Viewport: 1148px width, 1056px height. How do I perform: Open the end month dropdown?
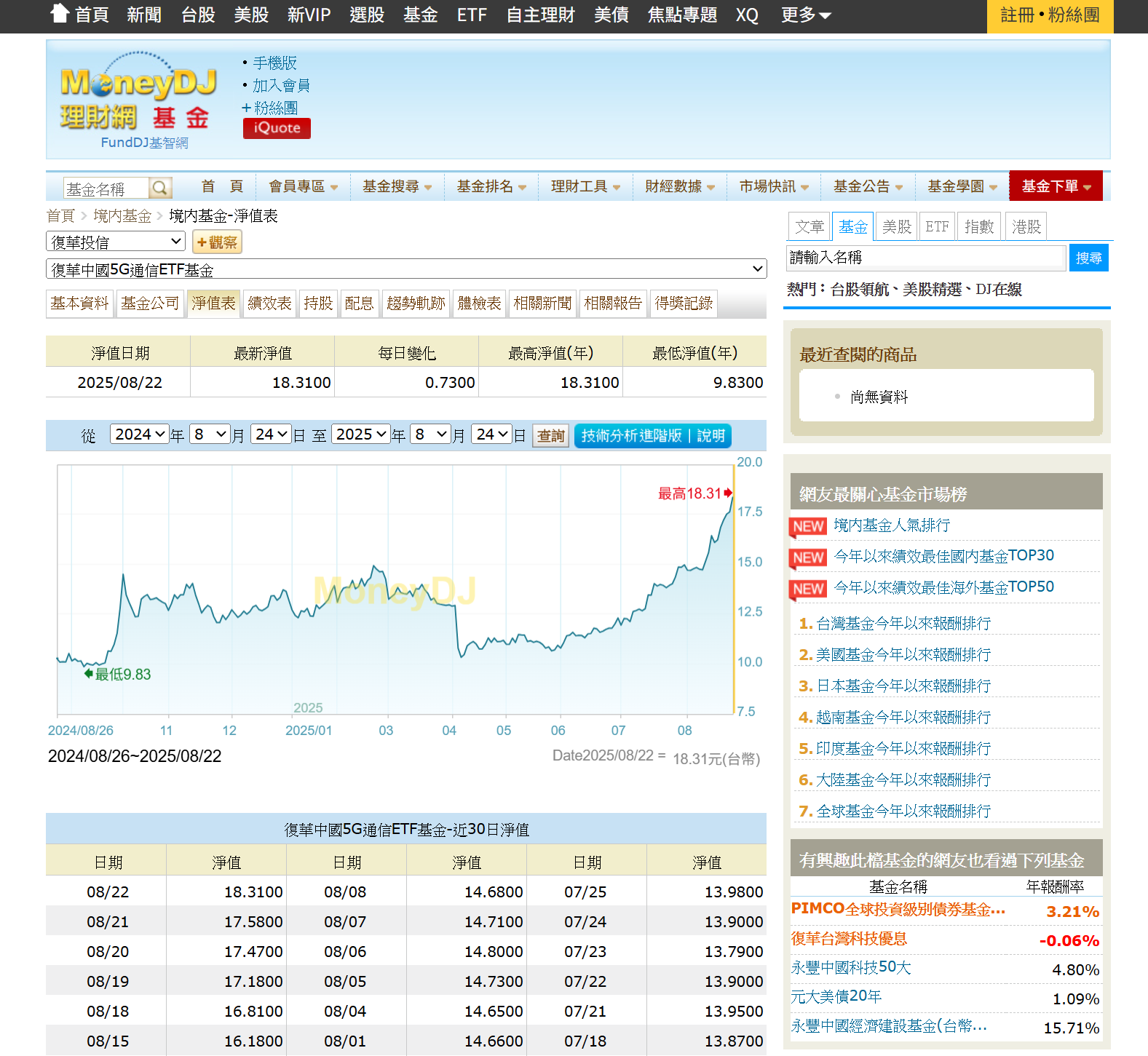[x=431, y=434]
